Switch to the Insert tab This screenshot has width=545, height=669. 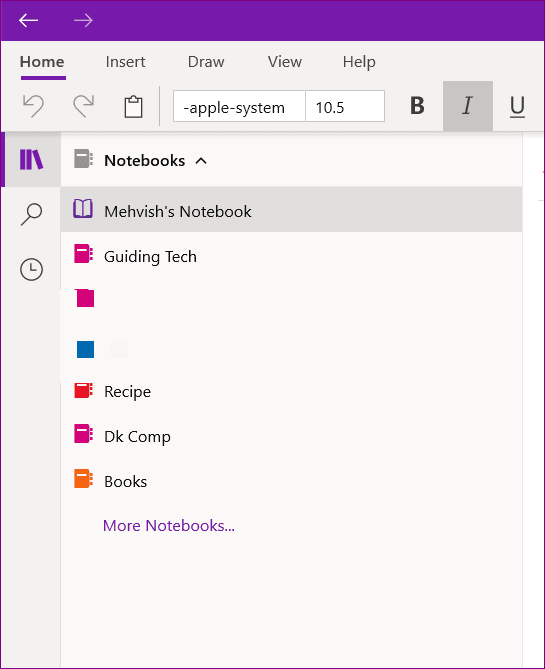[x=125, y=62]
